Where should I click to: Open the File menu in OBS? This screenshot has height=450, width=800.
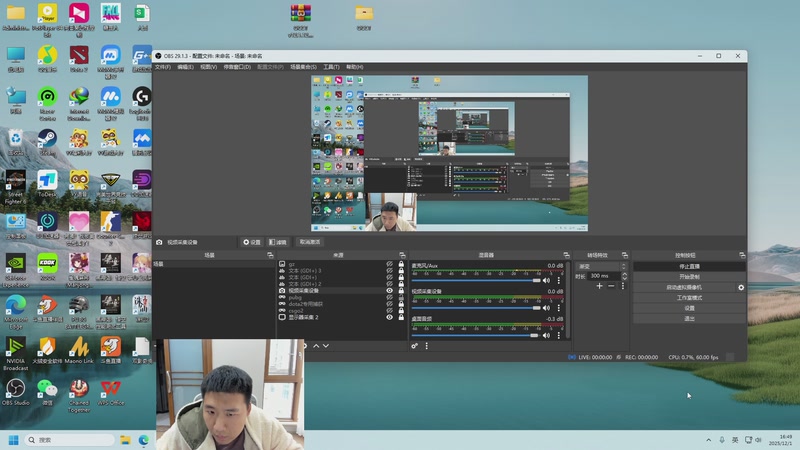click(x=163, y=67)
